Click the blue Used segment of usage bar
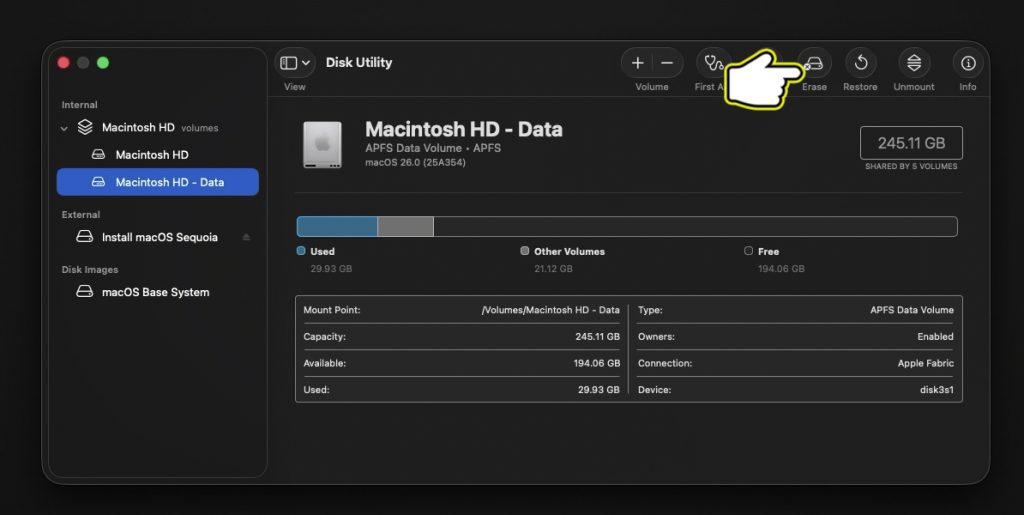This screenshot has width=1024, height=515. pyautogui.click(x=337, y=227)
